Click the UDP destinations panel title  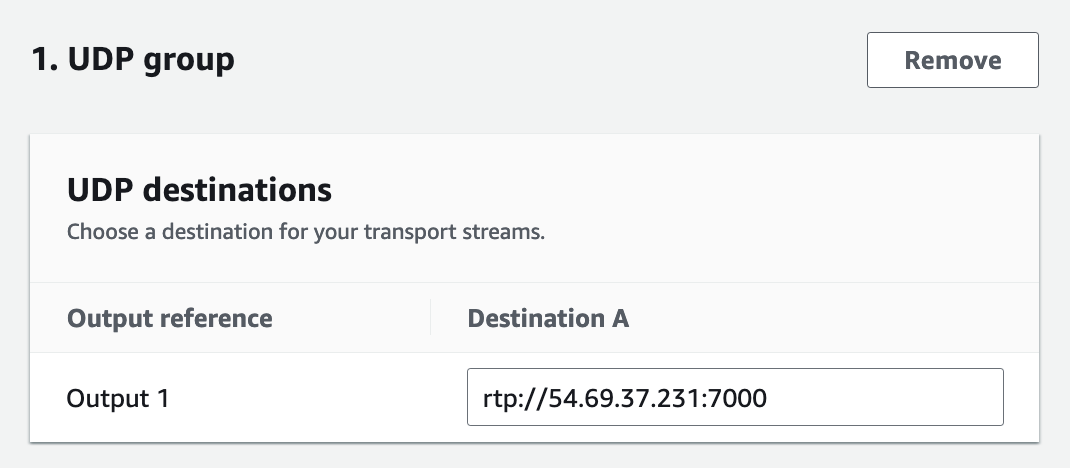click(199, 189)
